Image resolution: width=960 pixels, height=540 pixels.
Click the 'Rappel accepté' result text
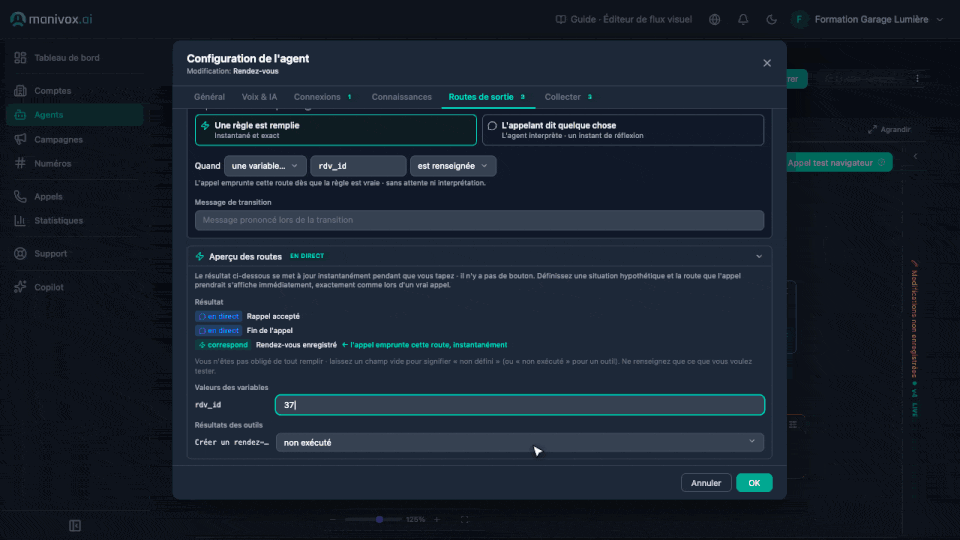tap(273, 317)
